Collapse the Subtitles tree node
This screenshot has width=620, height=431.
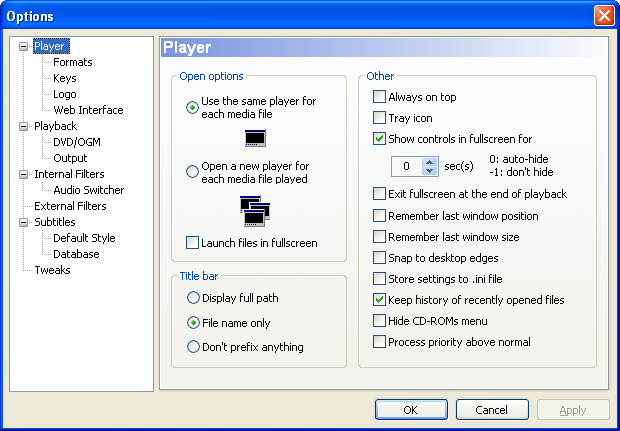coord(24,222)
